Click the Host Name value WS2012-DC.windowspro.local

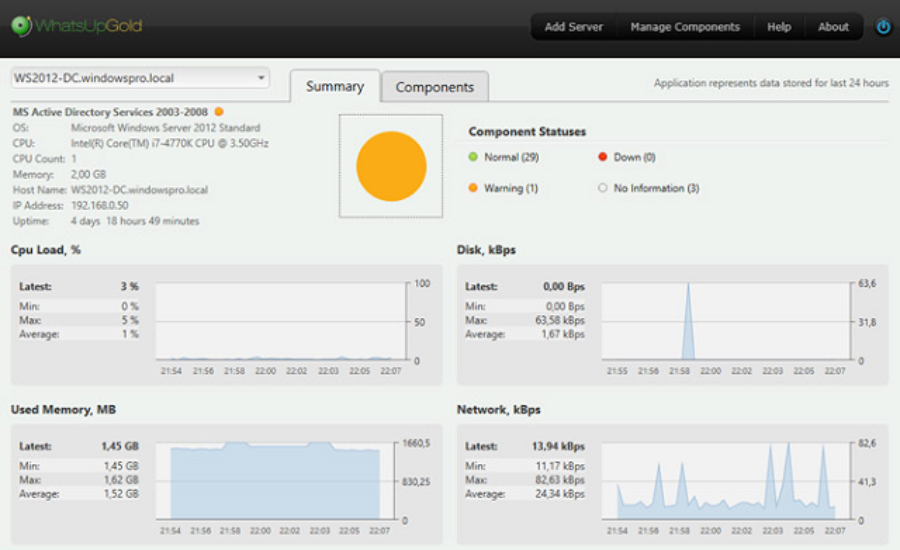139,189
